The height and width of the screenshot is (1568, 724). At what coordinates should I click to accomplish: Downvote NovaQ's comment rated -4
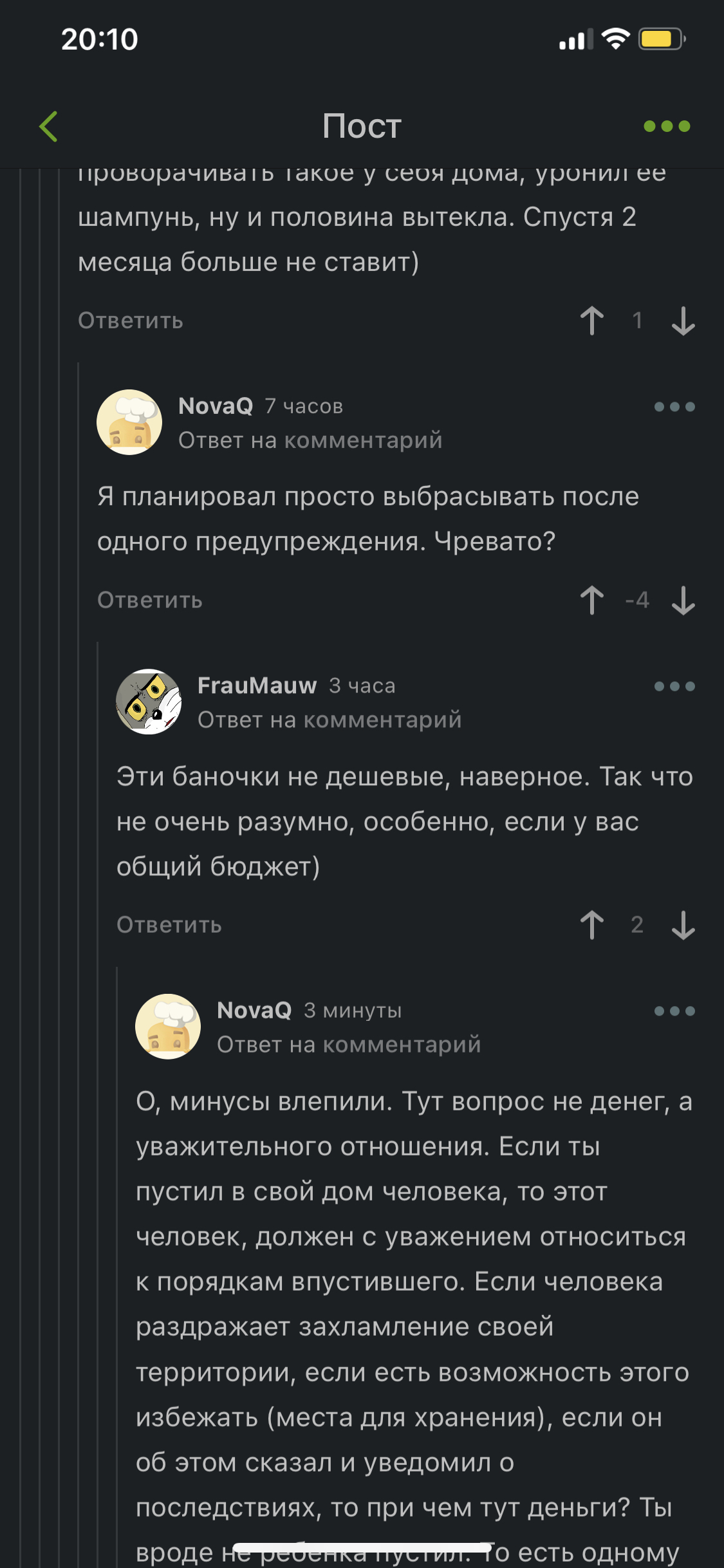pyautogui.click(x=683, y=601)
